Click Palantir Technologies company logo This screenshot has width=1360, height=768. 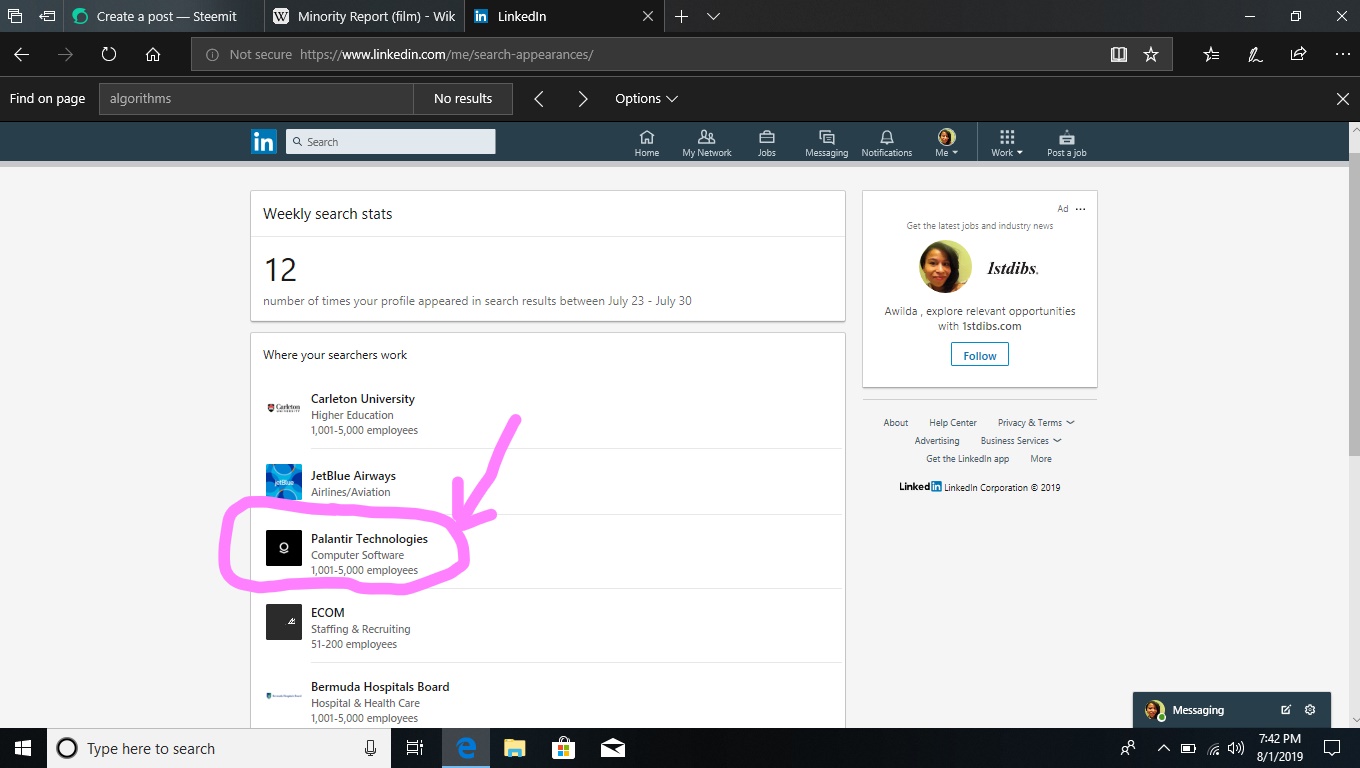click(x=284, y=548)
